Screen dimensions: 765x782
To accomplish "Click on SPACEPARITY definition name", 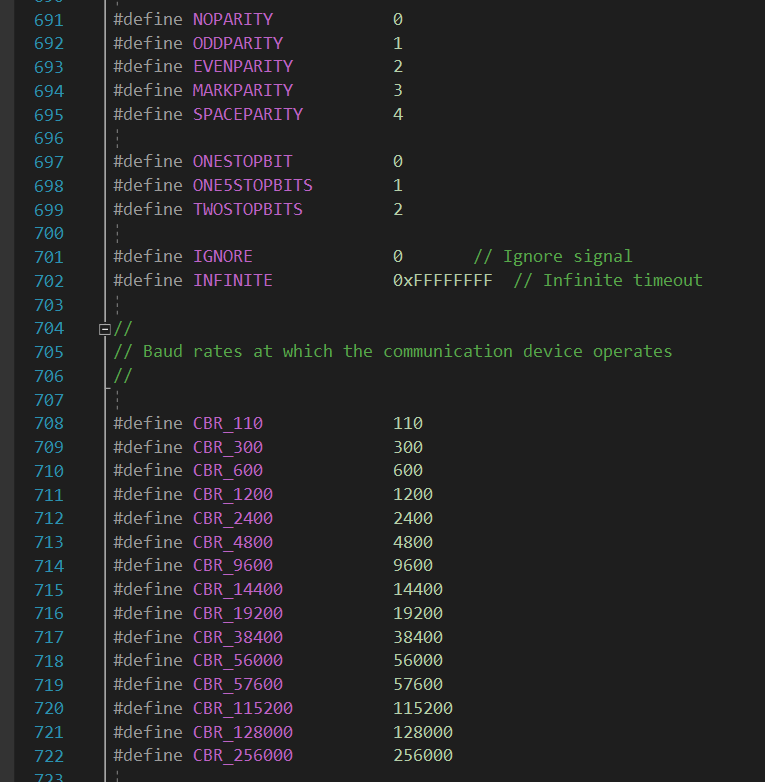I will coord(248,114).
